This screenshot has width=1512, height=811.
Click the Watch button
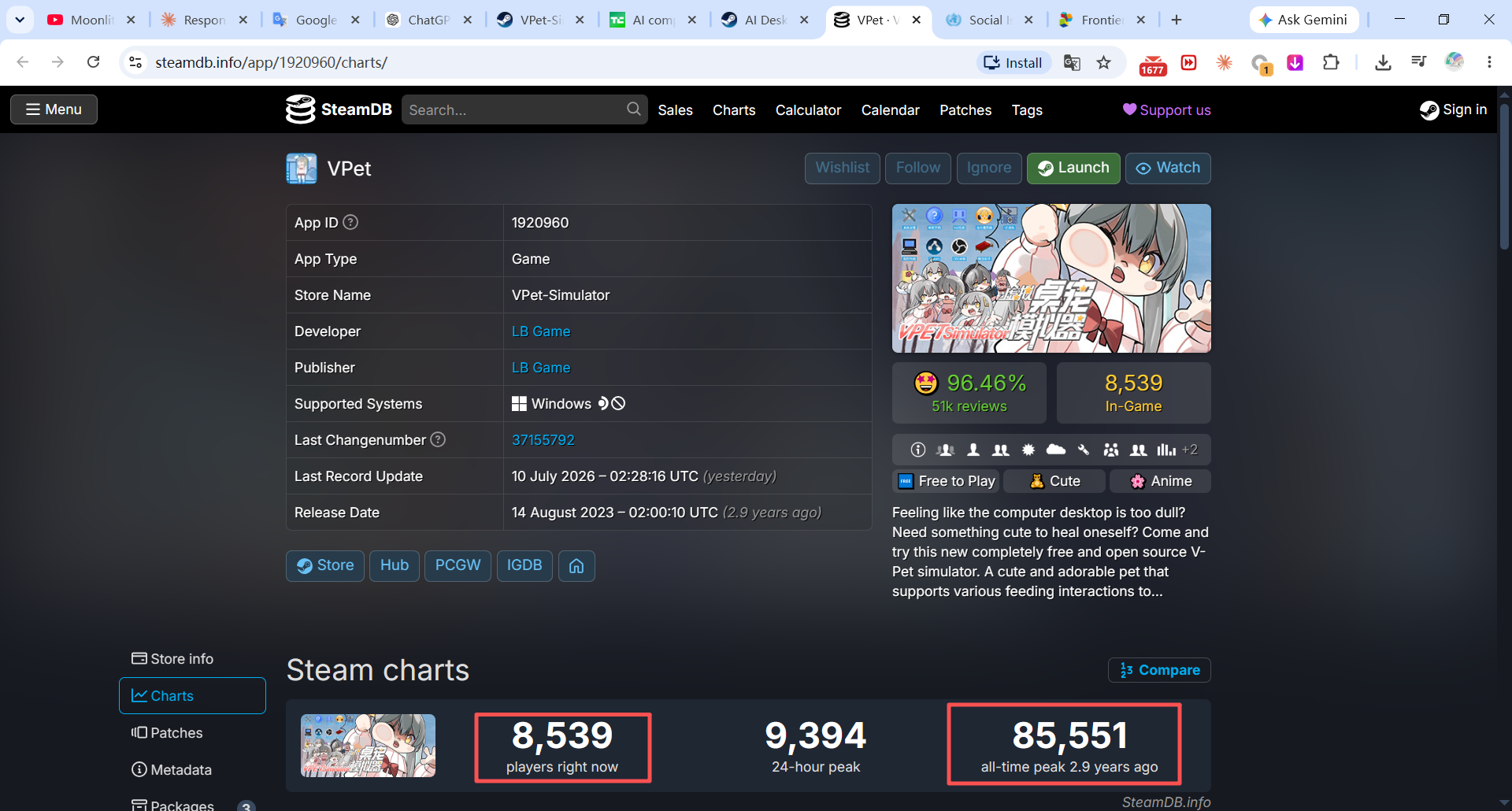pyautogui.click(x=1167, y=168)
